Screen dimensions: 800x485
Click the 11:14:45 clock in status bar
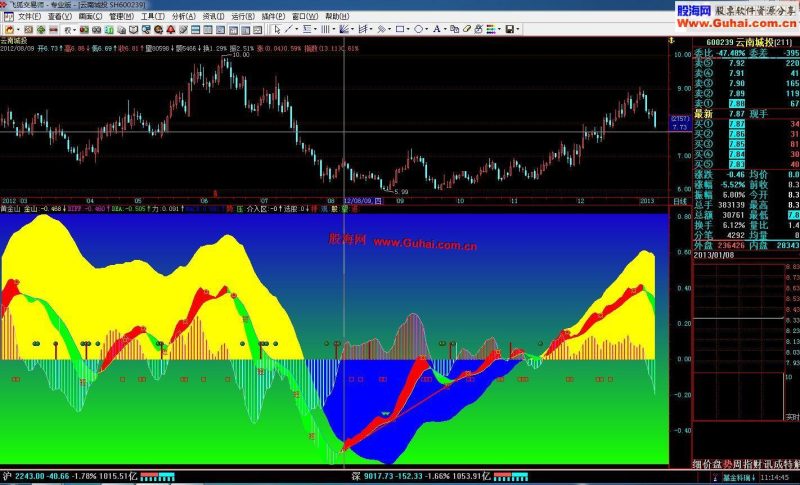pos(774,478)
